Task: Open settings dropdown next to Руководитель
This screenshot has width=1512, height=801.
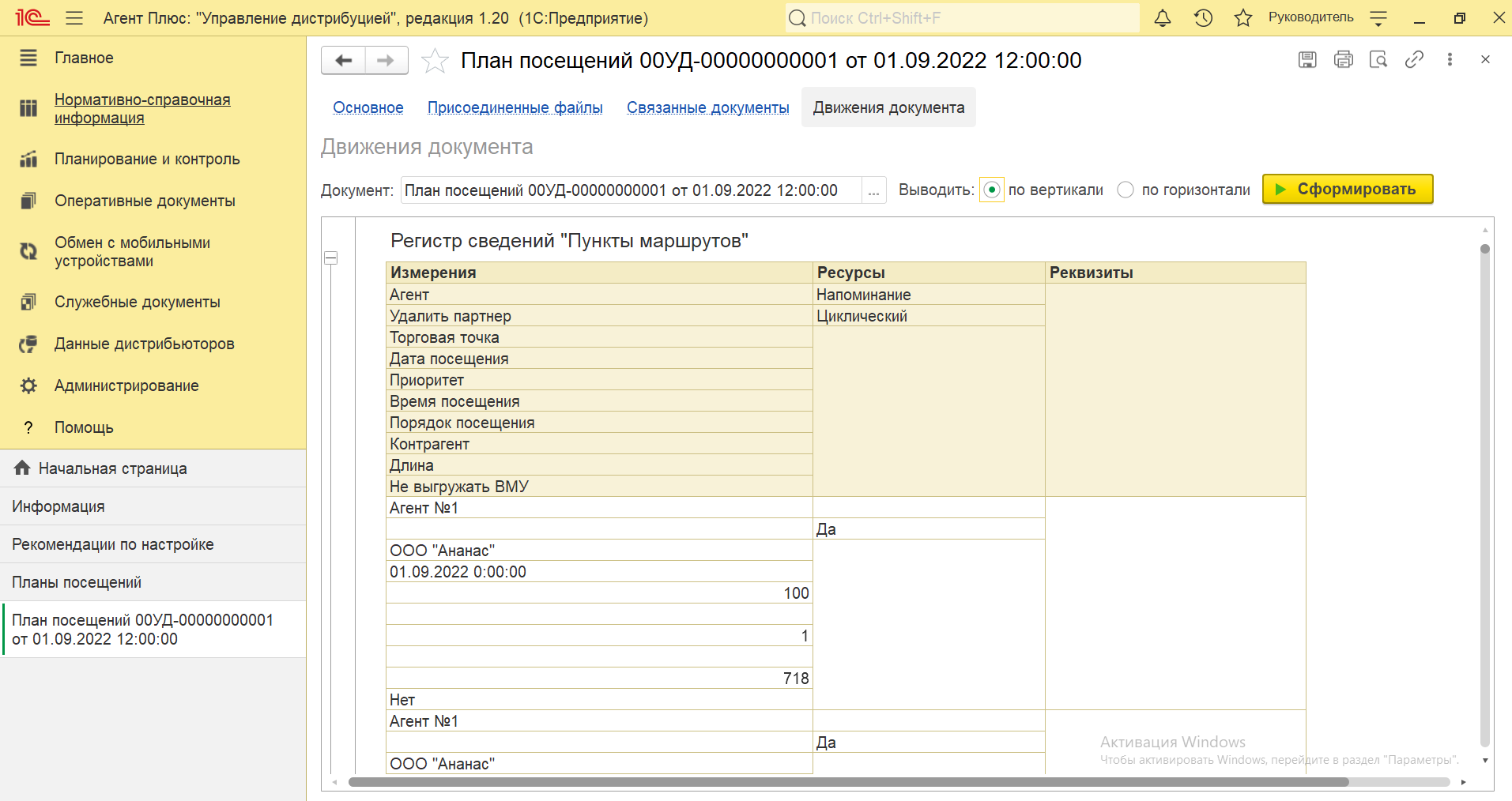Action: click(x=1378, y=18)
